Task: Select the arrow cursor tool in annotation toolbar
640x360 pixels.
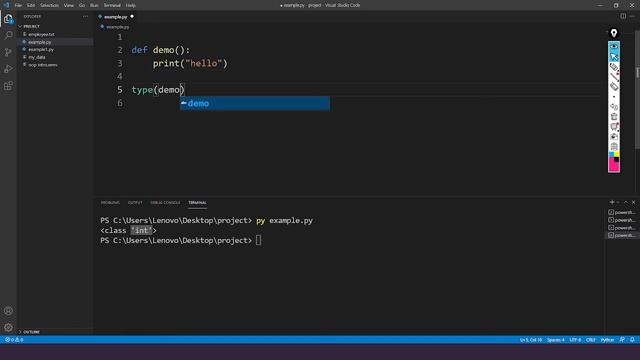Action: pos(614,57)
